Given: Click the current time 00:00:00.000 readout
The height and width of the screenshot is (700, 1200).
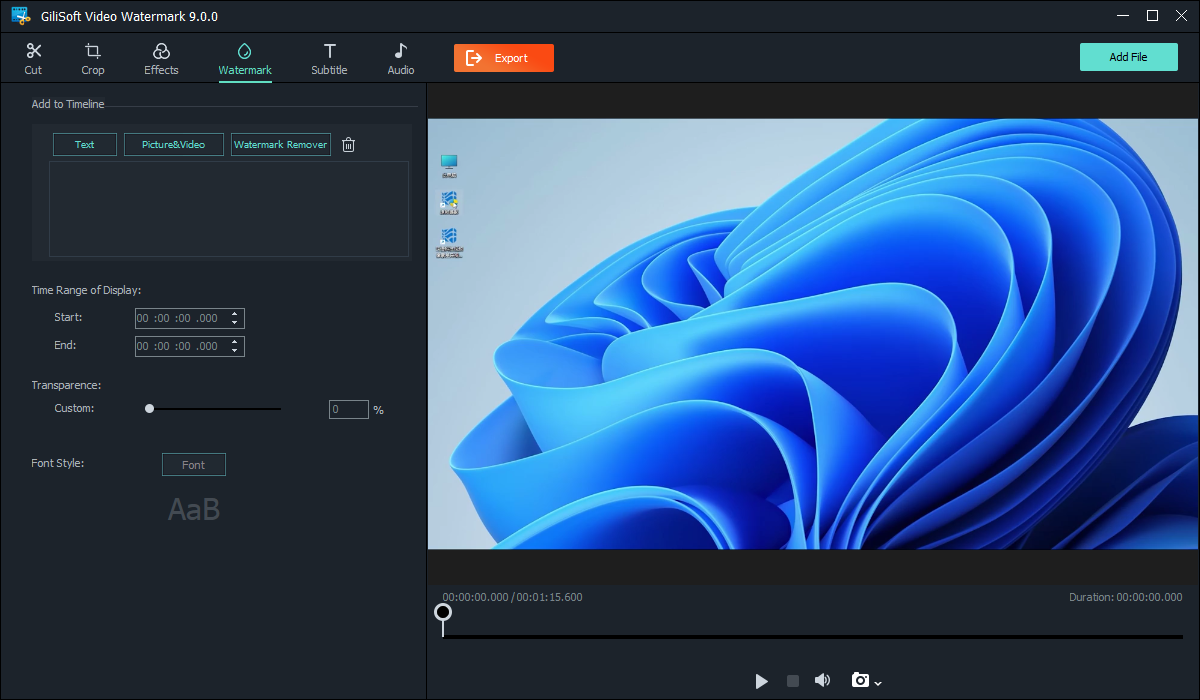Looking at the screenshot, I should 476,597.
